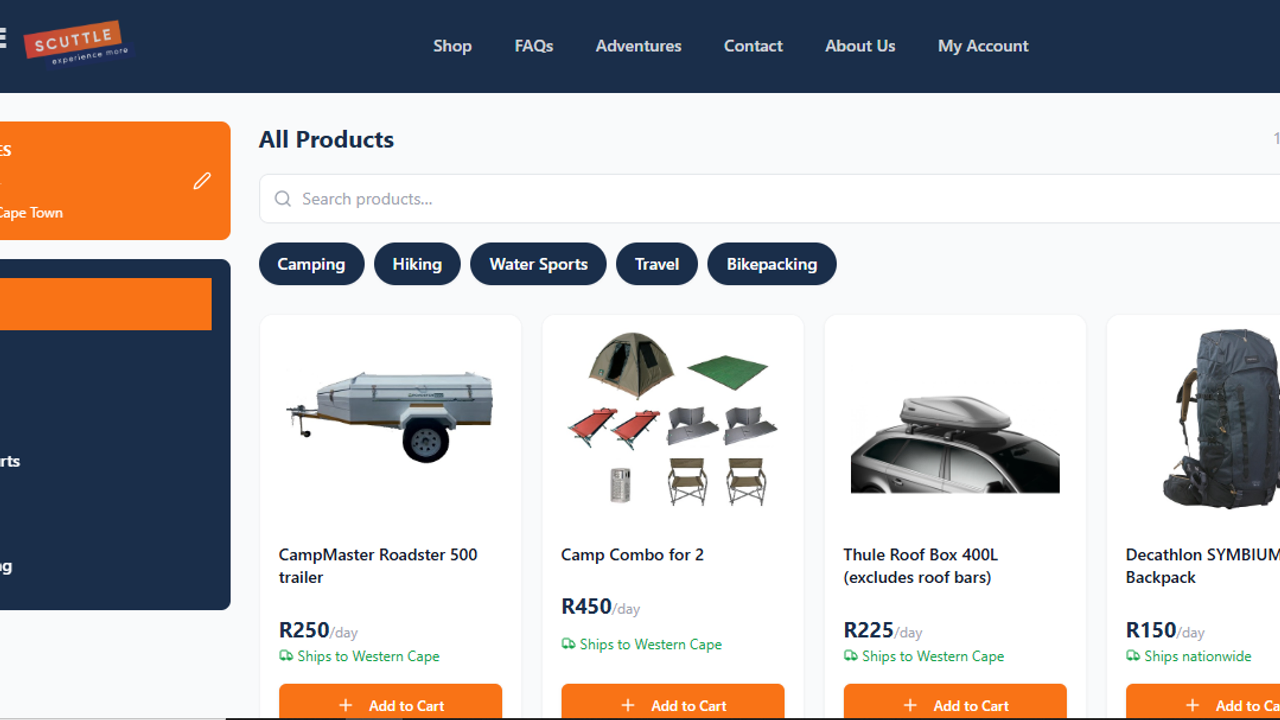Go to the Adventures page
Viewport: 1280px width, 720px height.
click(x=638, y=46)
